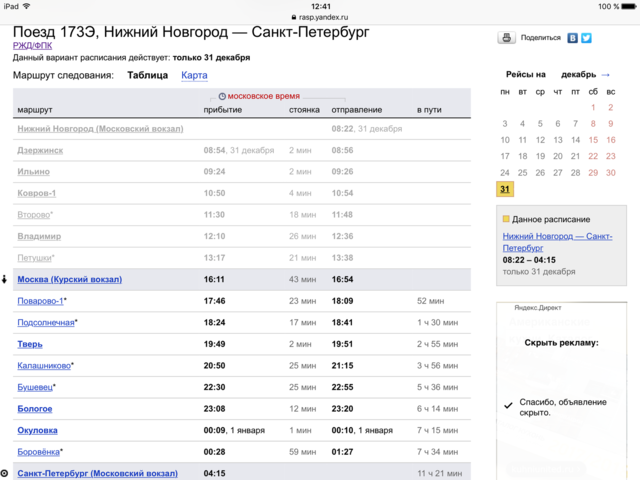Click the clock icon beside московское время
This screenshot has width=640, height=480.
221,95
